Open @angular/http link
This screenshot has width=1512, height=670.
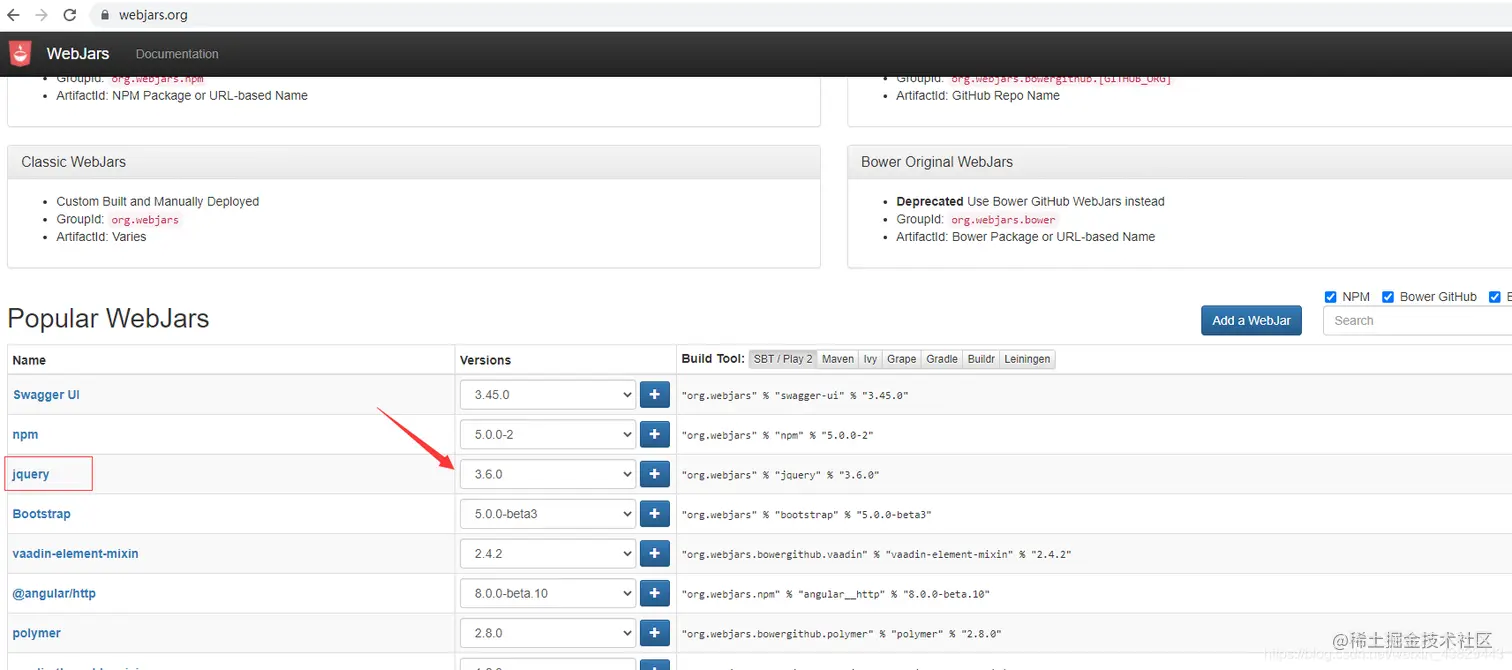coord(54,593)
